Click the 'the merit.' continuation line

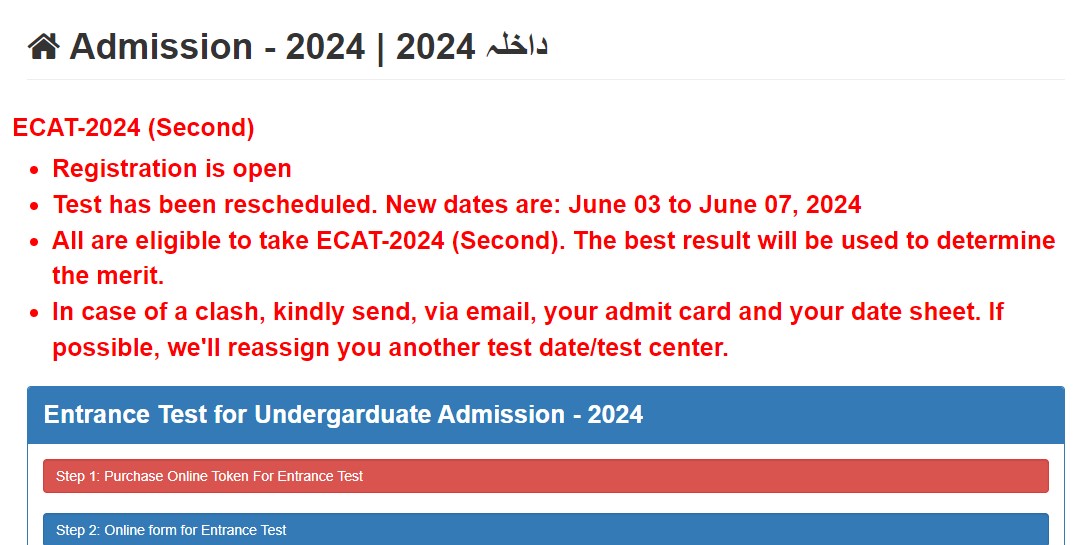(108, 276)
